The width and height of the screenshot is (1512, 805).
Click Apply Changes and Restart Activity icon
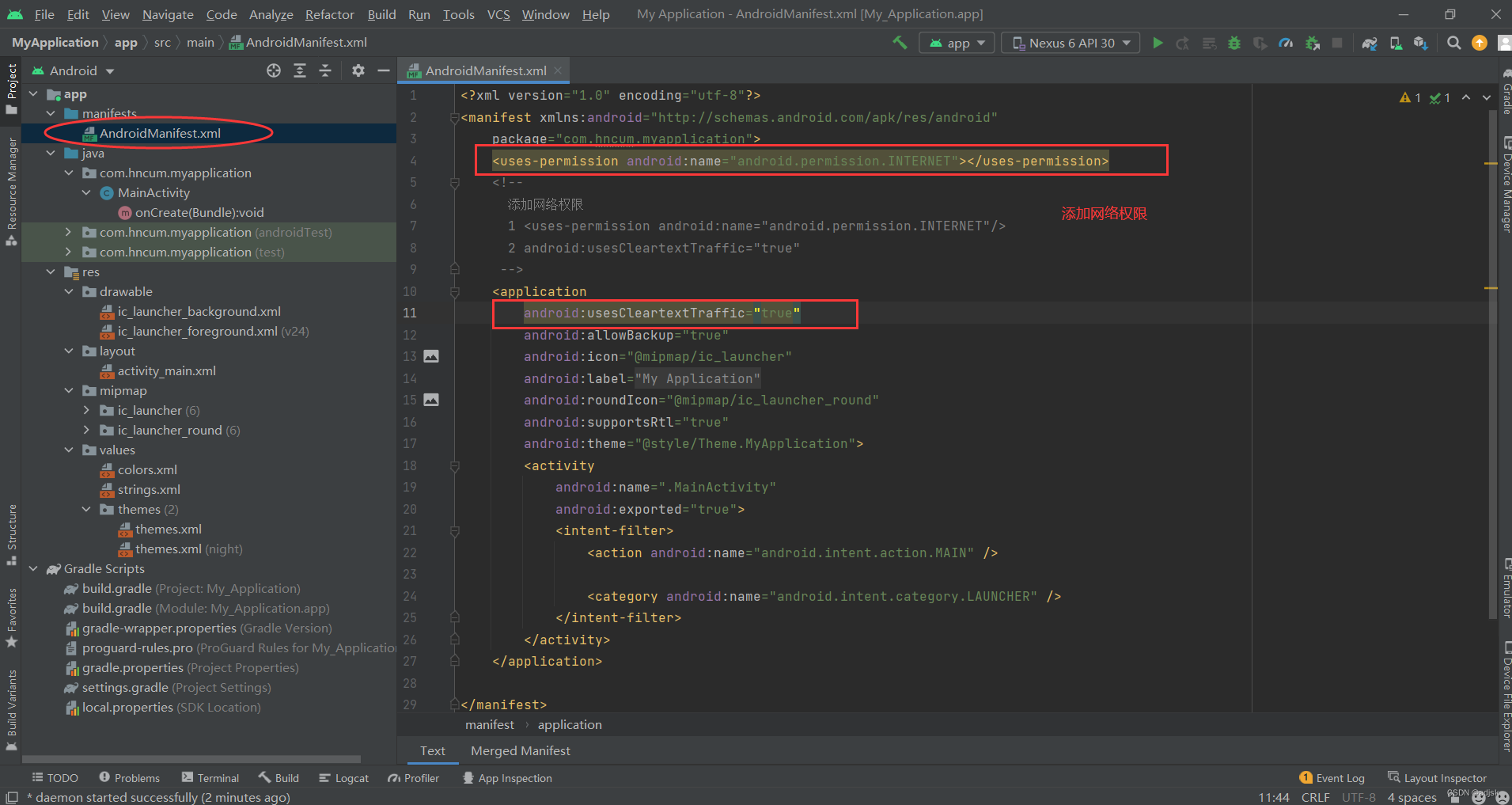[x=1183, y=43]
